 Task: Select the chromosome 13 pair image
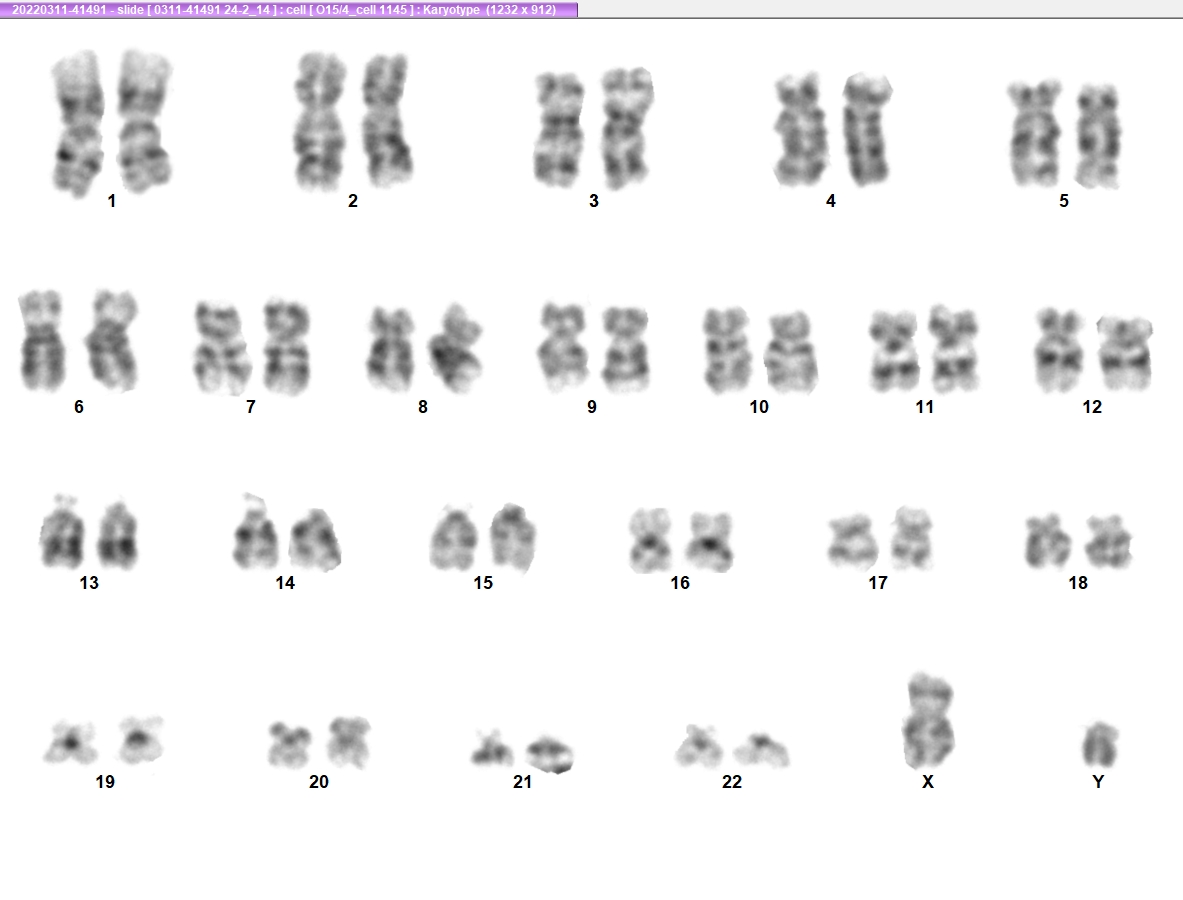[x=88, y=532]
